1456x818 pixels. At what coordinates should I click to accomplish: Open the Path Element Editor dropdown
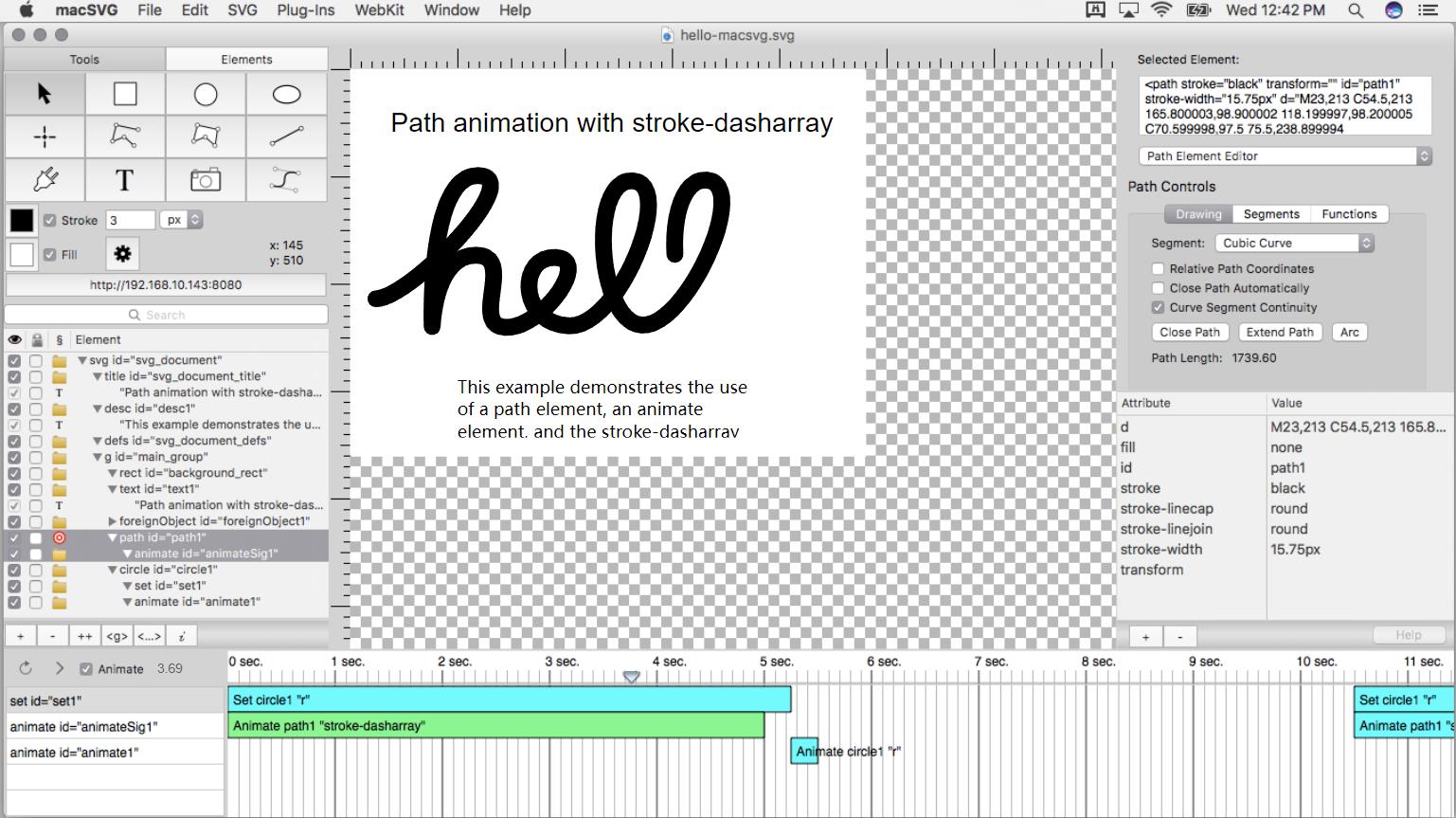pyautogui.click(x=1284, y=155)
